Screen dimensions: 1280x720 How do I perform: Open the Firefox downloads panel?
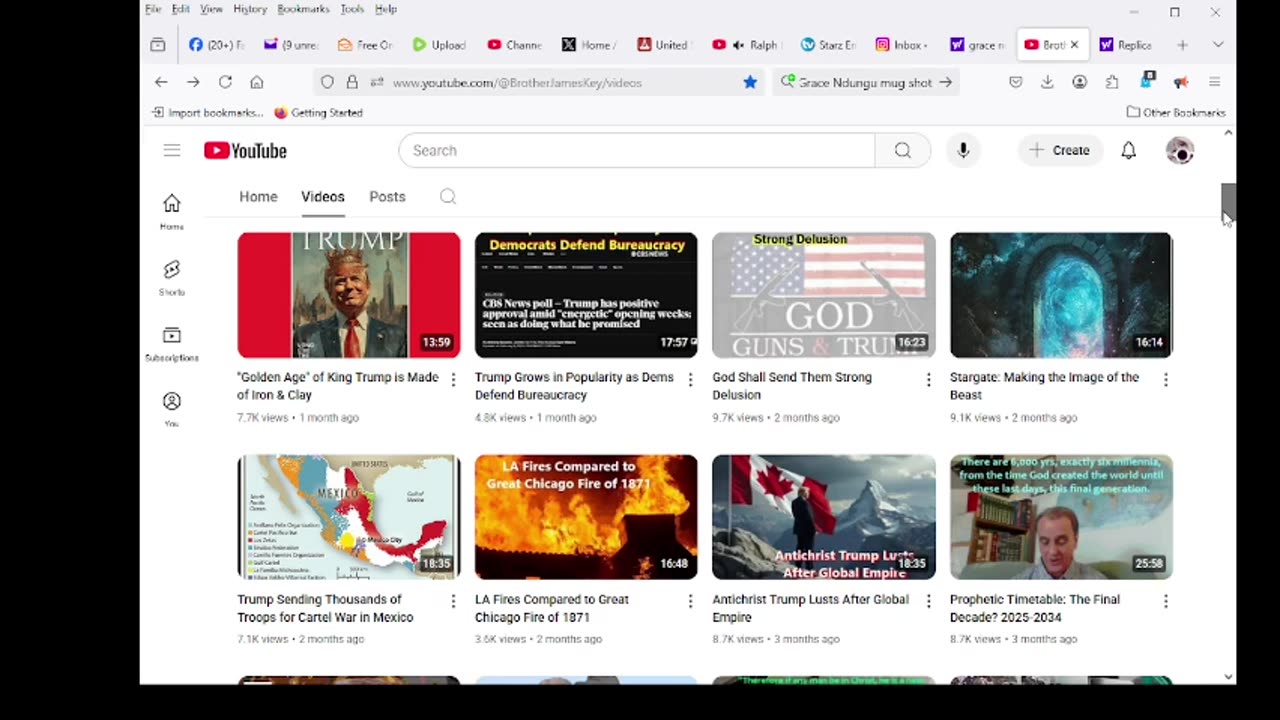[1047, 82]
